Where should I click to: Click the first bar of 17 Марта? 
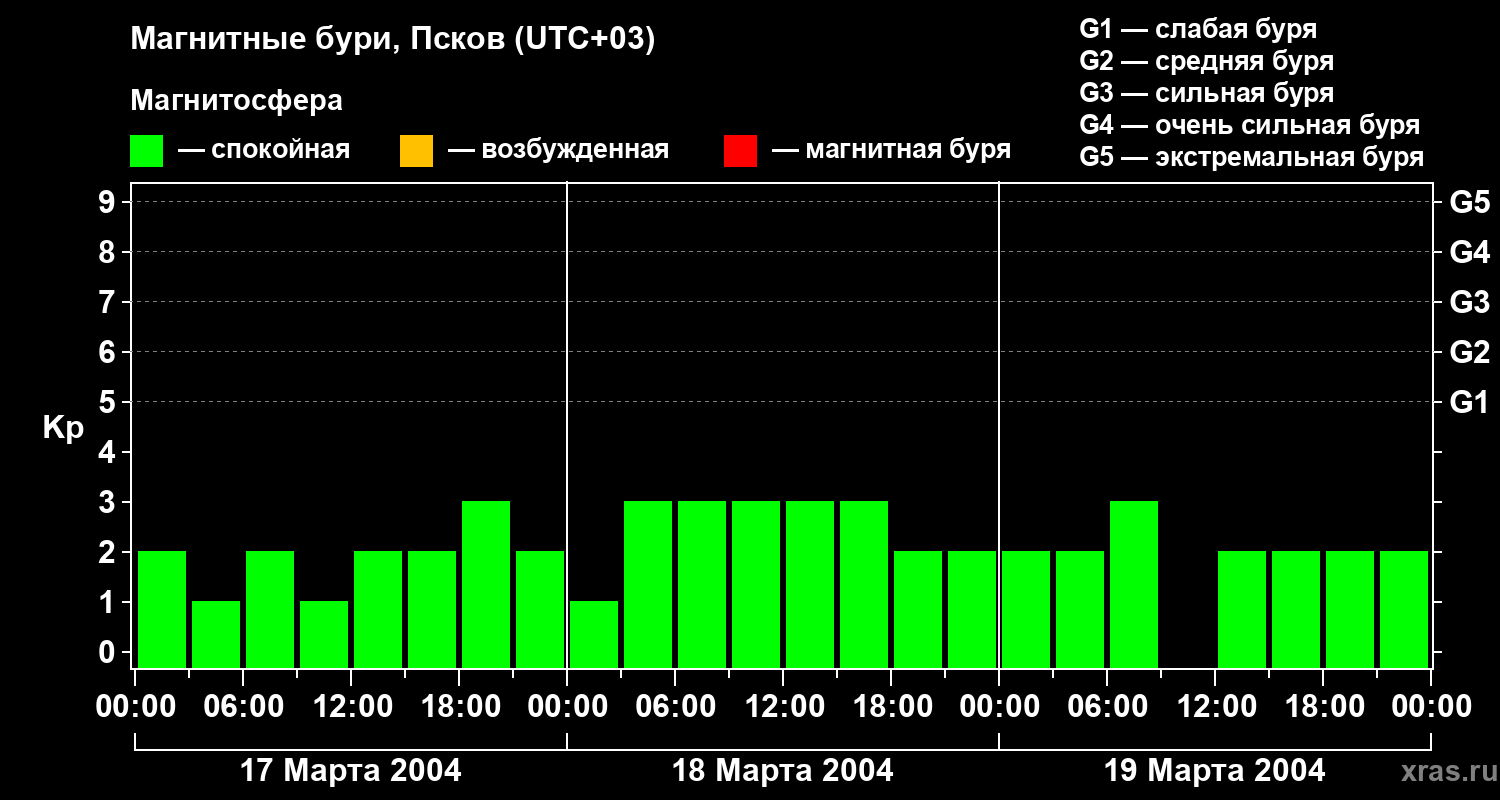[162, 609]
